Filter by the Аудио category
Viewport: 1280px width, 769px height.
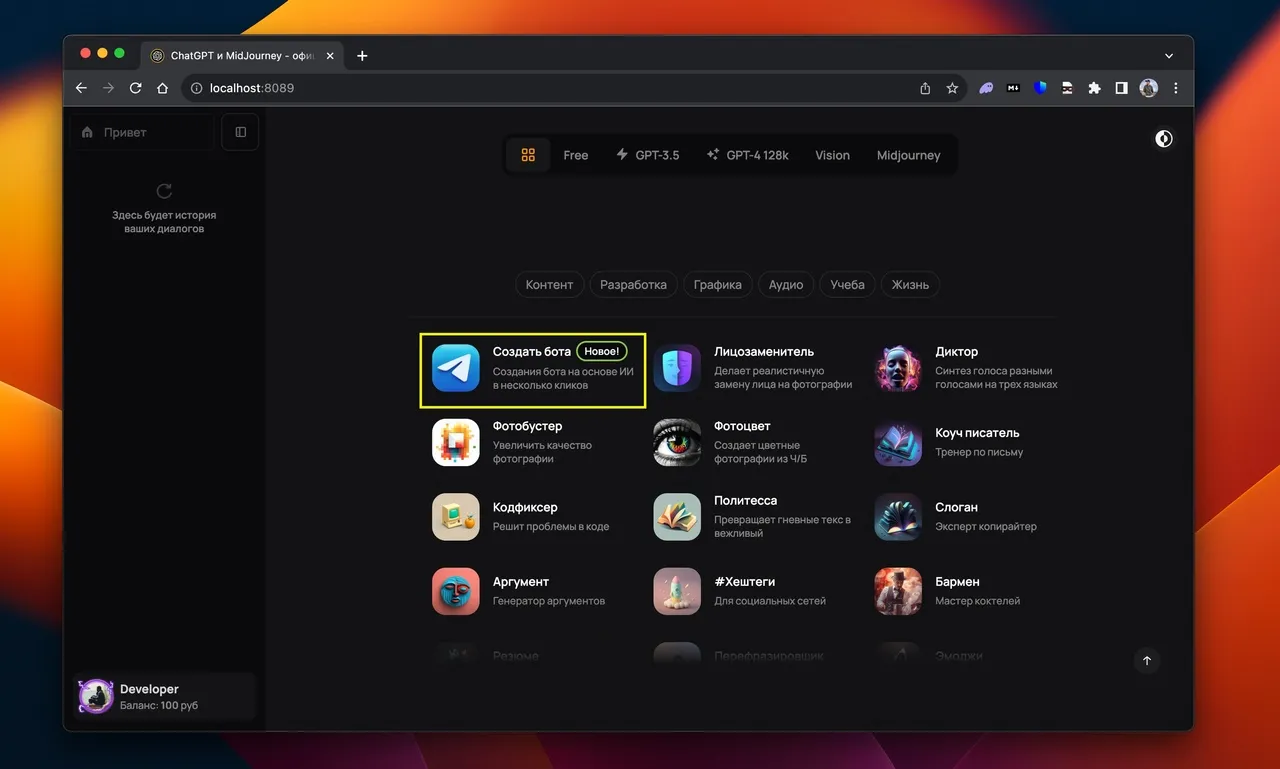tap(786, 284)
